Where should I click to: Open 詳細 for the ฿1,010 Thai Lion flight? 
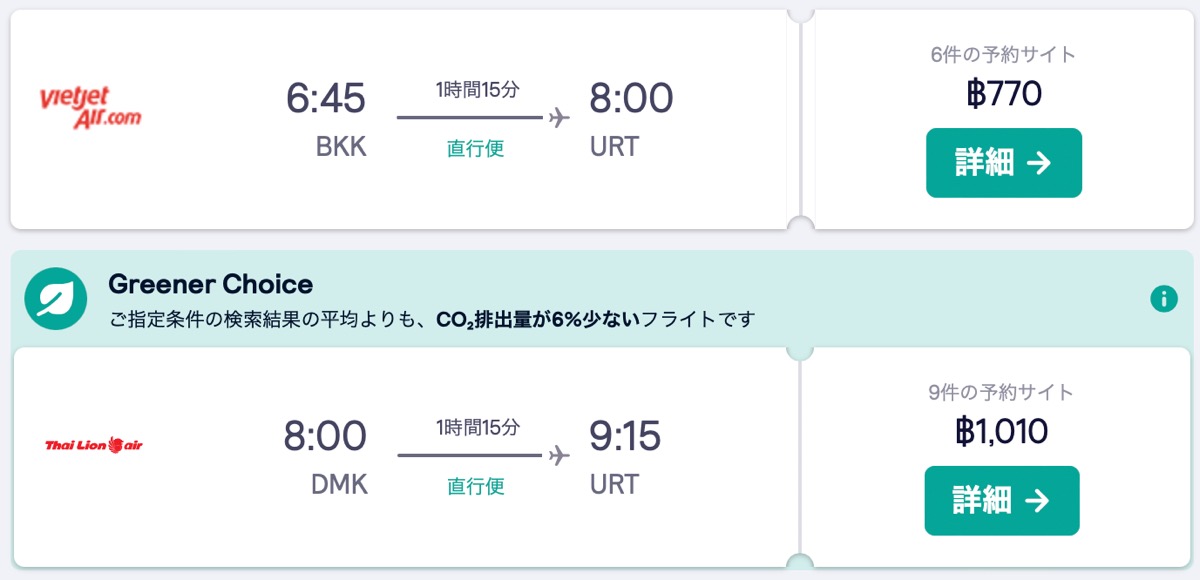click(1002, 501)
